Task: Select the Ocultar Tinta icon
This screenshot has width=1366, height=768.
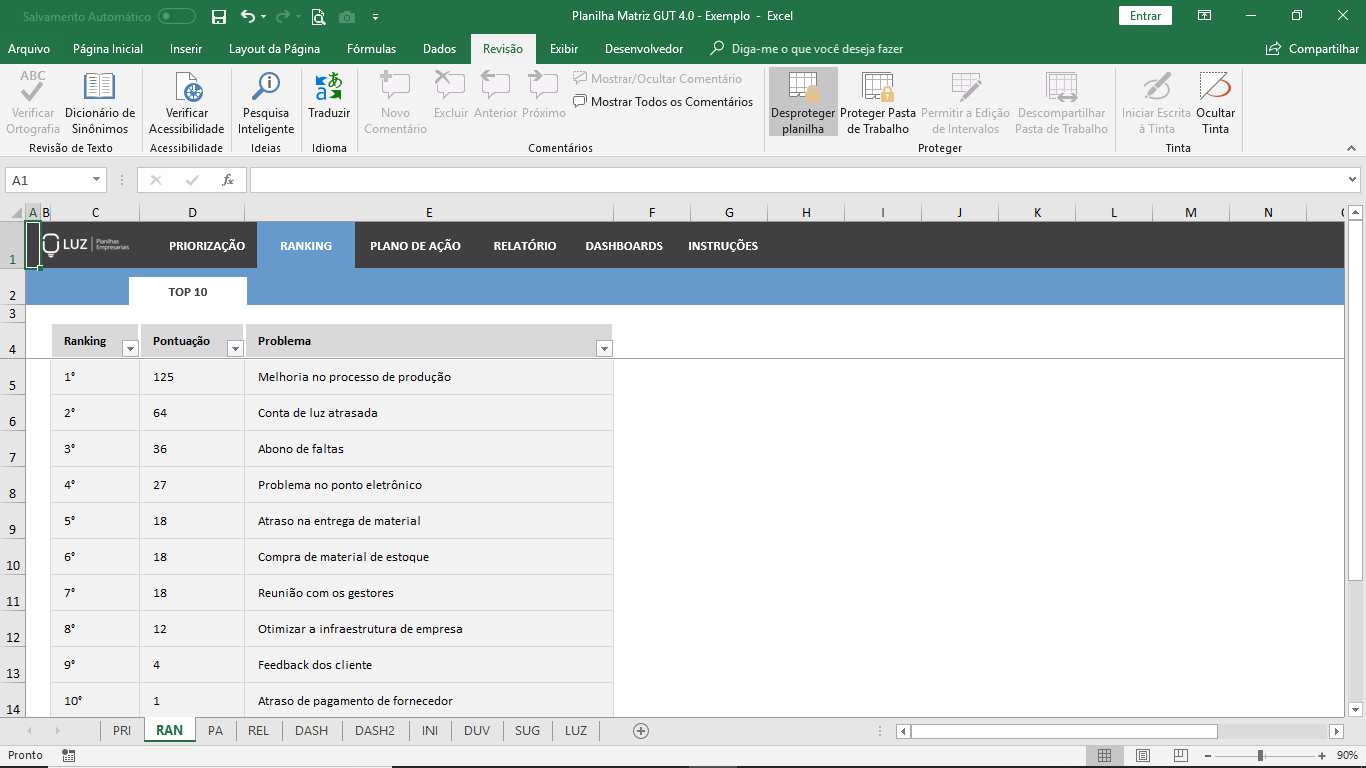Action: click(1215, 87)
